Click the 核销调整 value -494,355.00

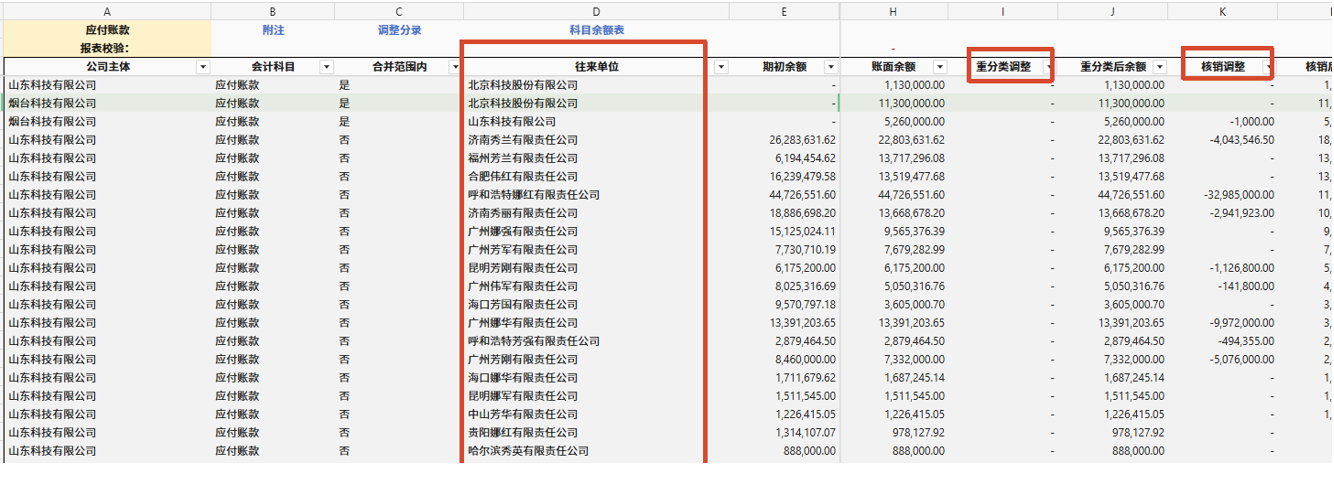1247,341
